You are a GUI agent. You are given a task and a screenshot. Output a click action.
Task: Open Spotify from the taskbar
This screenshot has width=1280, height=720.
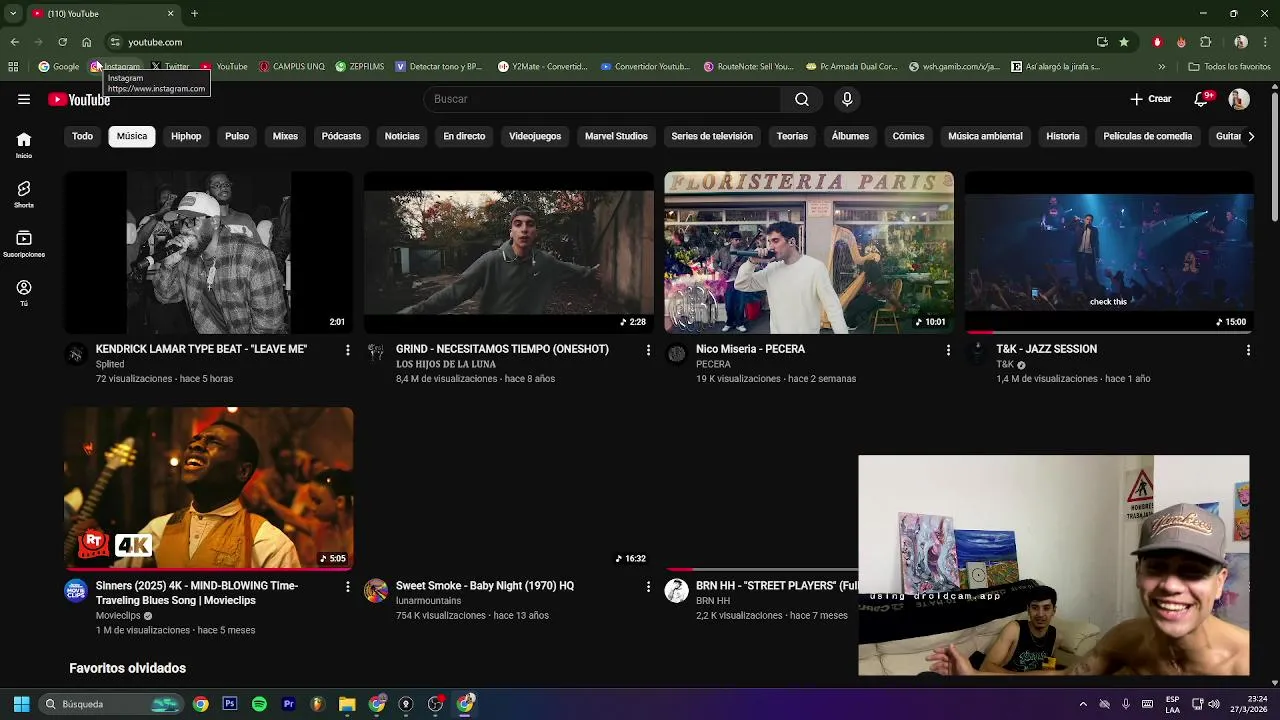[259, 704]
